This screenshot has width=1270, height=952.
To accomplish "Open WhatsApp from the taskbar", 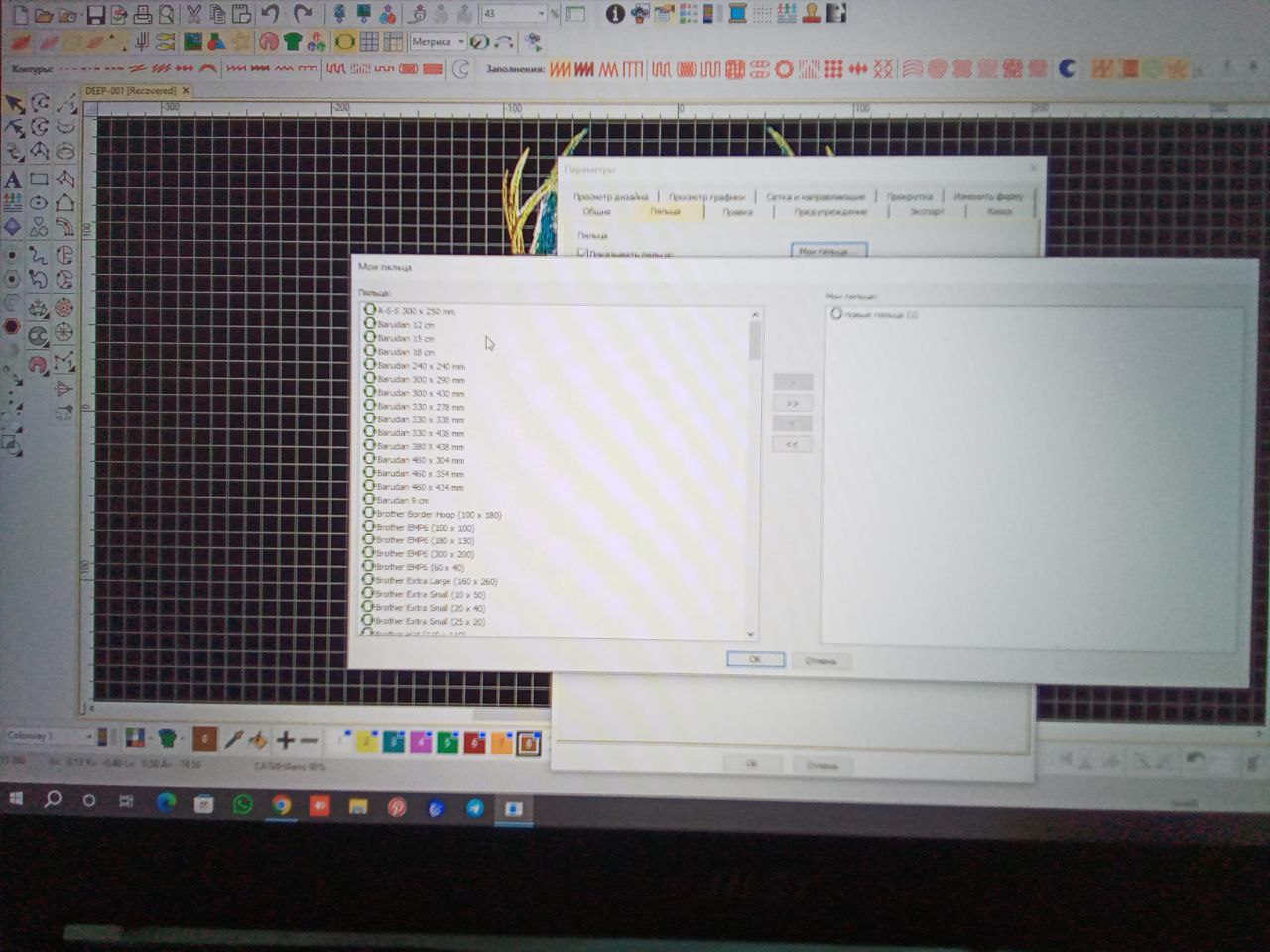I will click(x=242, y=804).
